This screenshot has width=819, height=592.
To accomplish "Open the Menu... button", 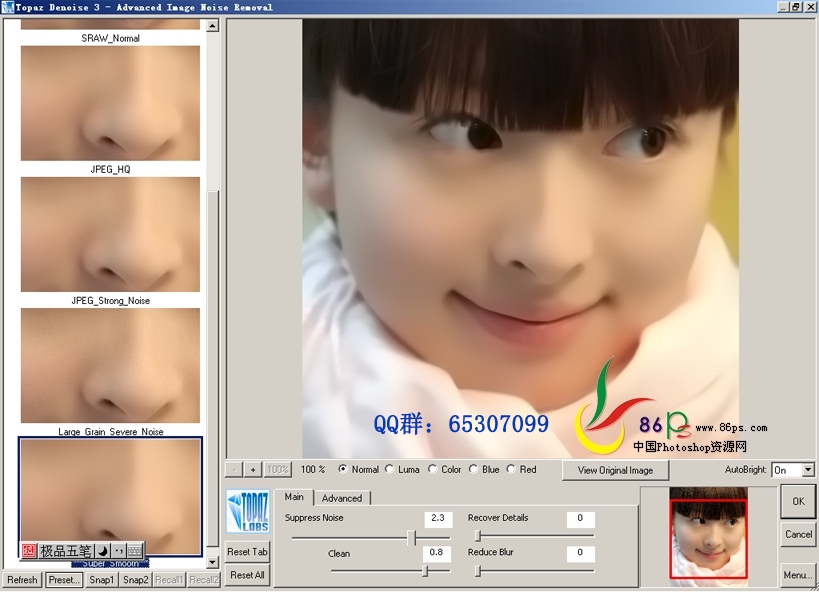I will pyautogui.click(x=798, y=575).
